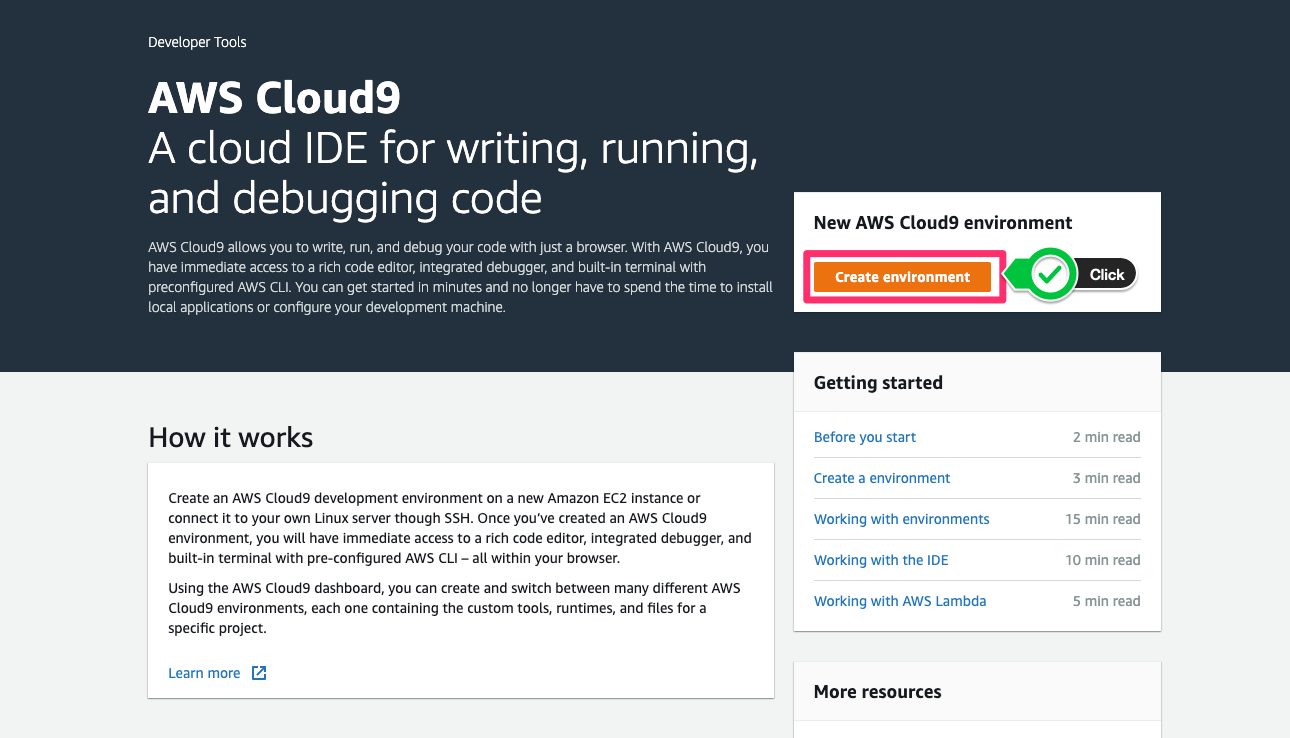Viewport: 1290px width, 738px height.
Task: Click the 15 min read label
Action: (x=1102, y=519)
